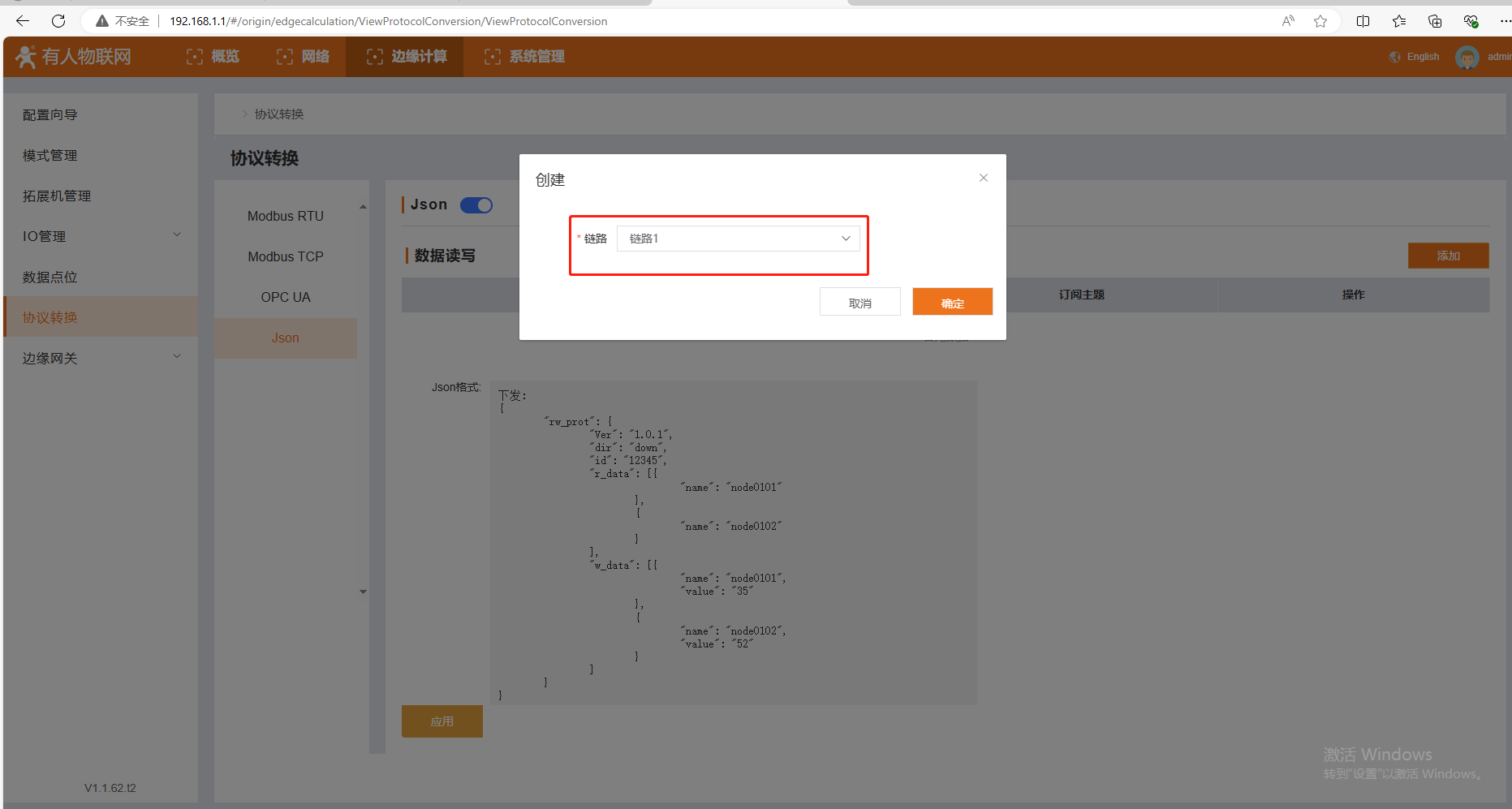Expand the 边缘网关 sidebar menu
Screen dimensions: 1512x809
point(177,357)
